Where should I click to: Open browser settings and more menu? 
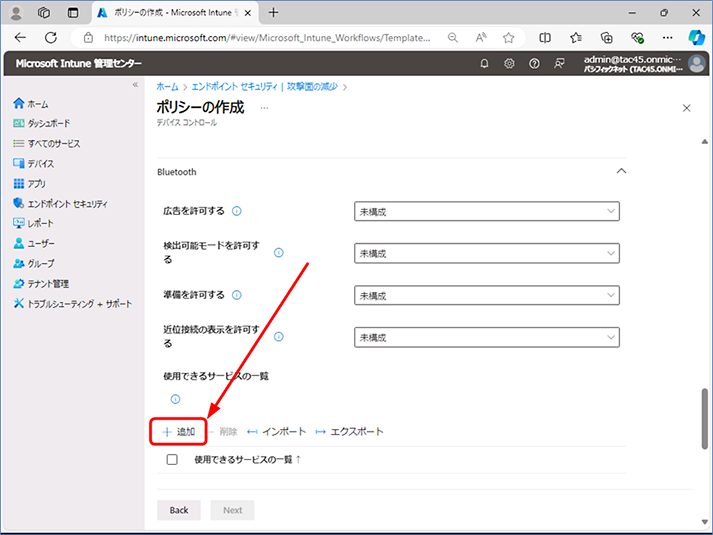(668, 38)
